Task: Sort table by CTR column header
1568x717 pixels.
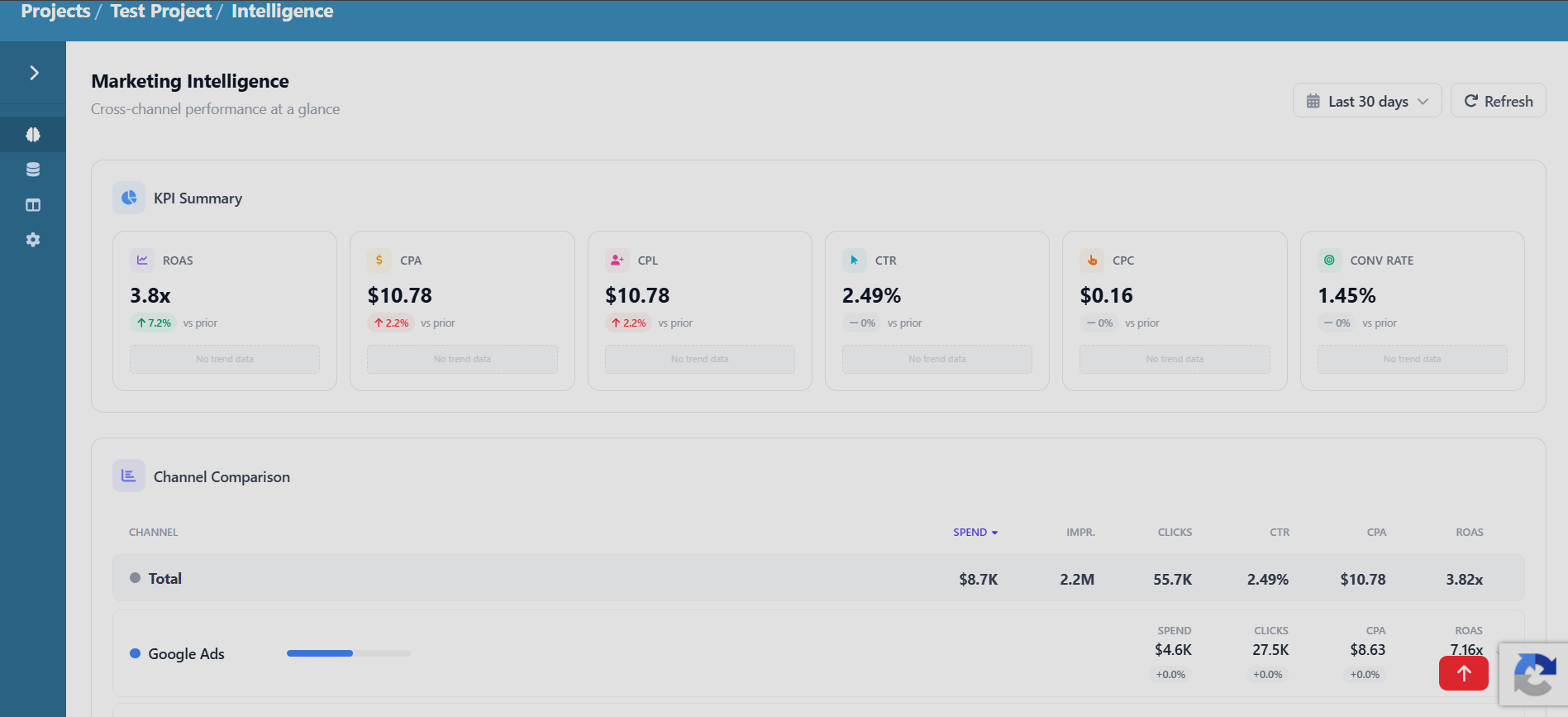Action: (1280, 533)
